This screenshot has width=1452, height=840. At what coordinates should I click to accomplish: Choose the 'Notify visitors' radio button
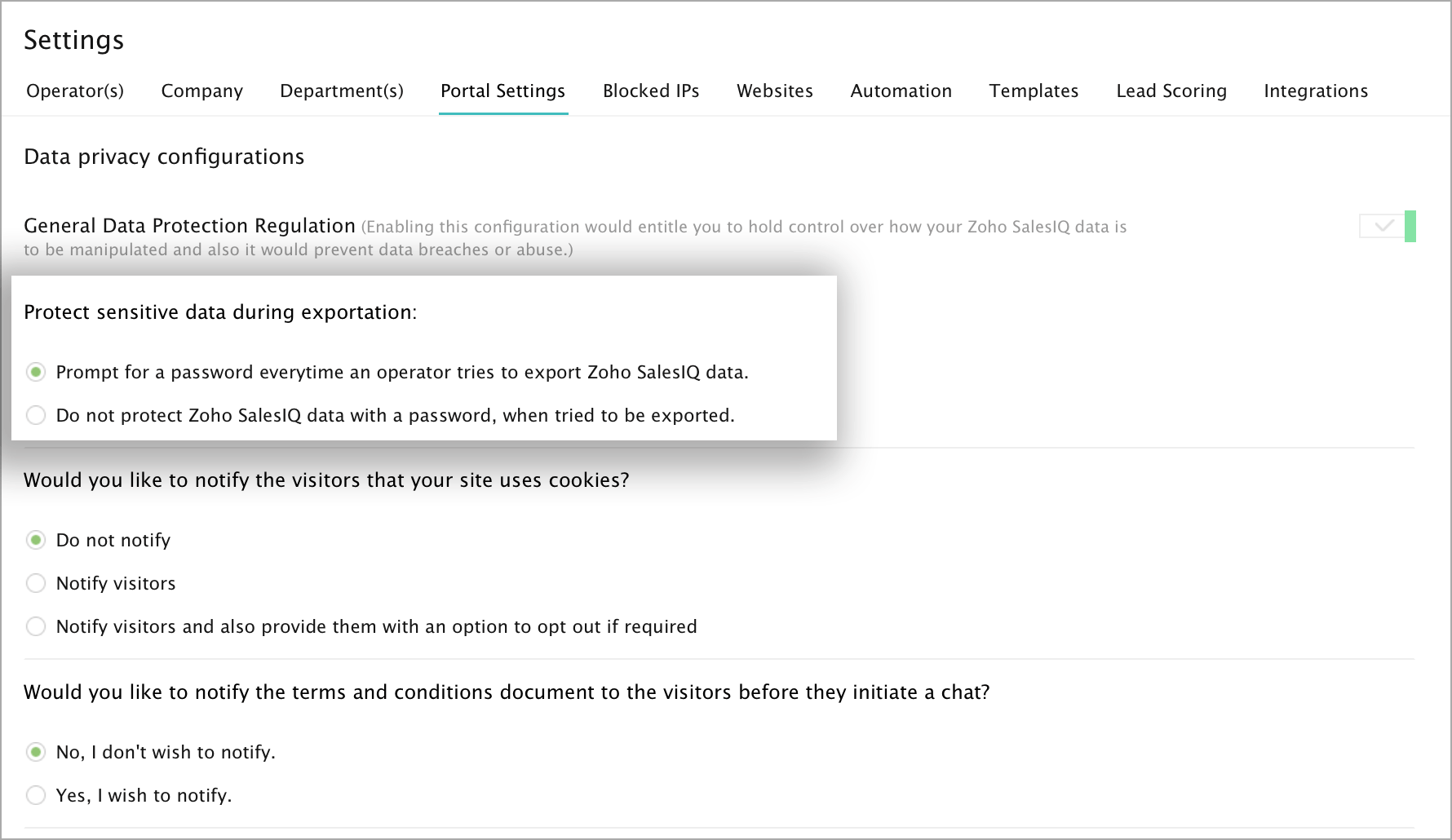(36, 583)
